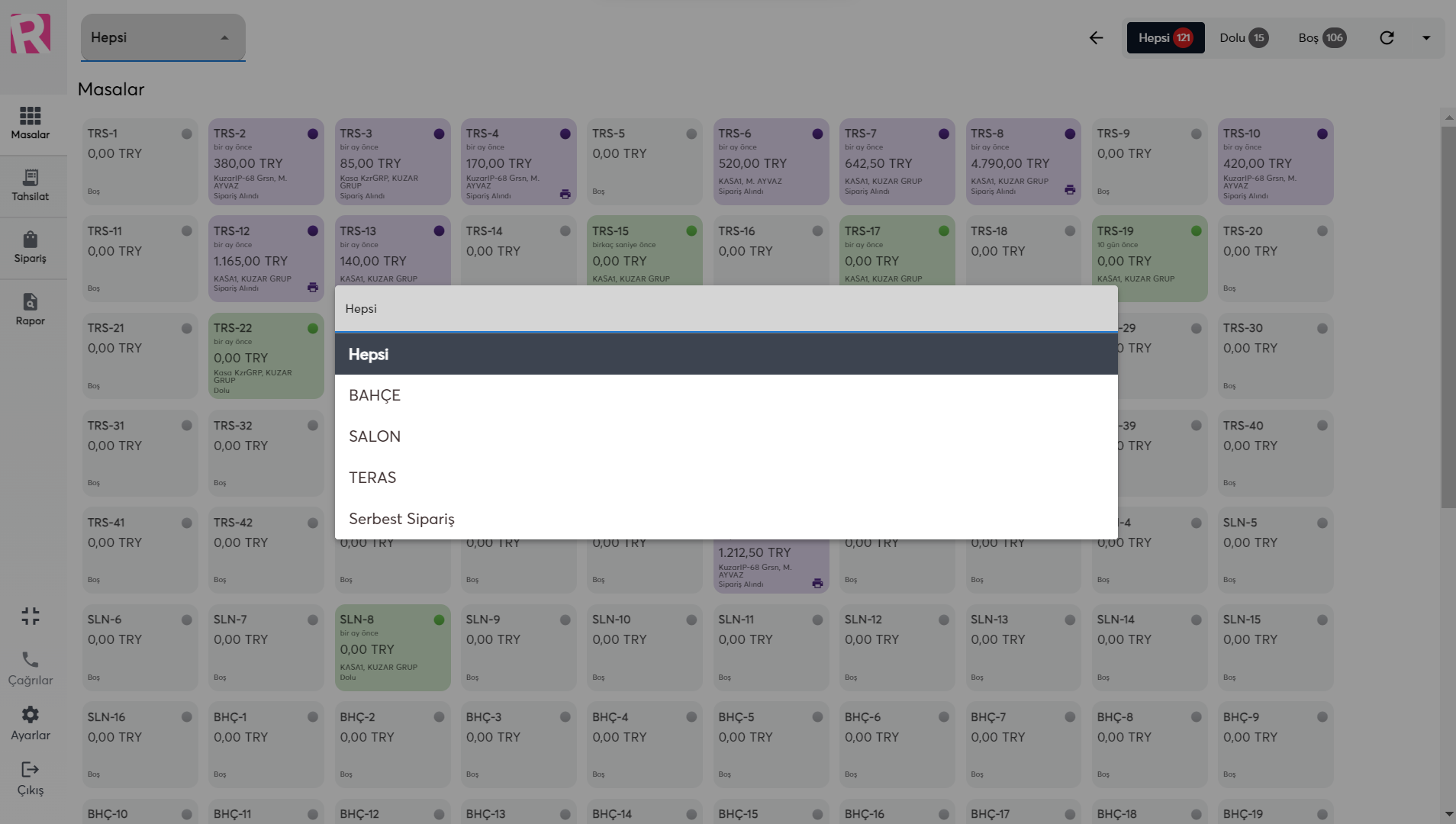Image resolution: width=1456 pixels, height=824 pixels.
Task: Click the refresh icon in top bar
Action: (x=1387, y=38)
